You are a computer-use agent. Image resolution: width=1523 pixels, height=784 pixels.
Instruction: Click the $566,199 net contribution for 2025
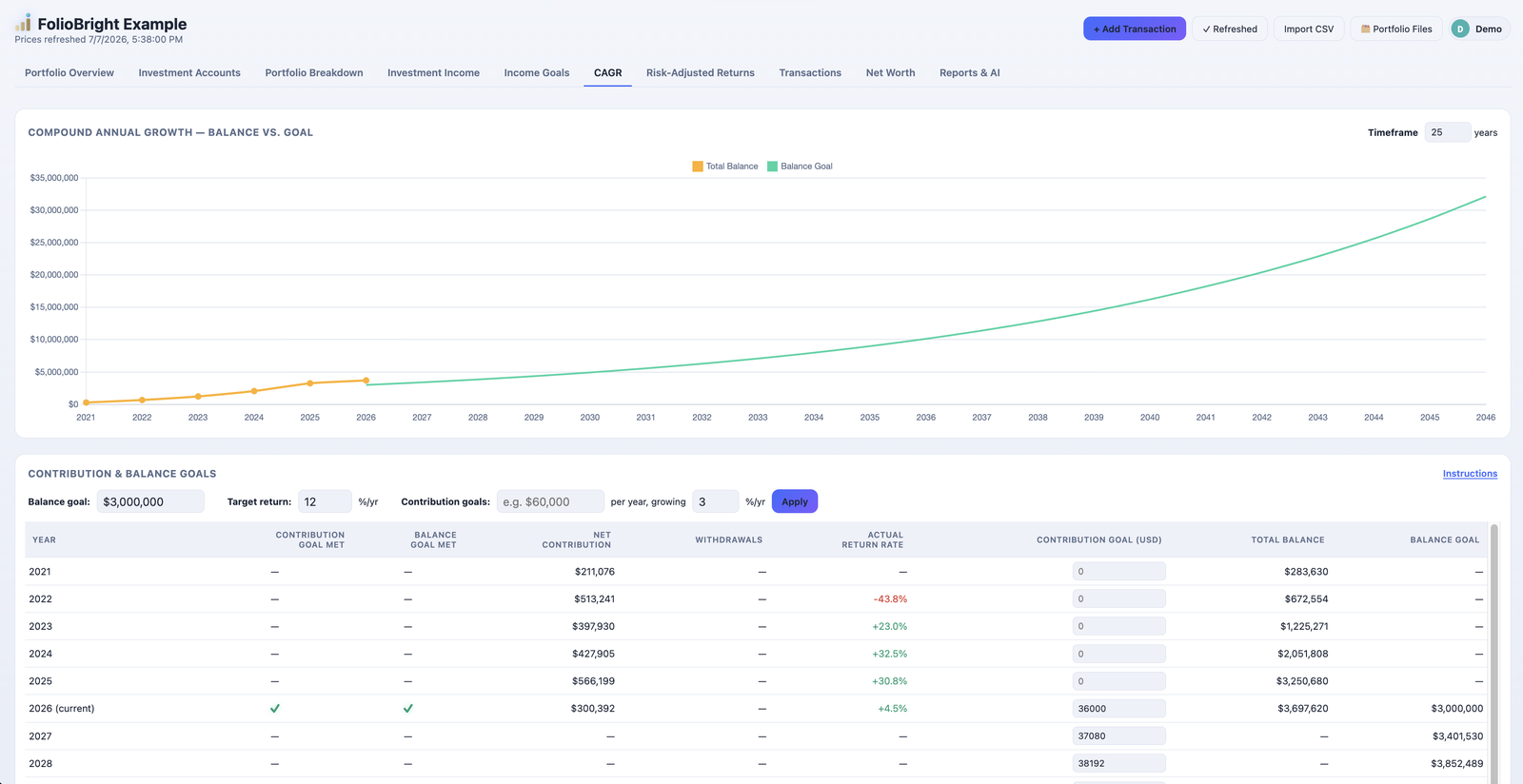[x=593, y=681]
